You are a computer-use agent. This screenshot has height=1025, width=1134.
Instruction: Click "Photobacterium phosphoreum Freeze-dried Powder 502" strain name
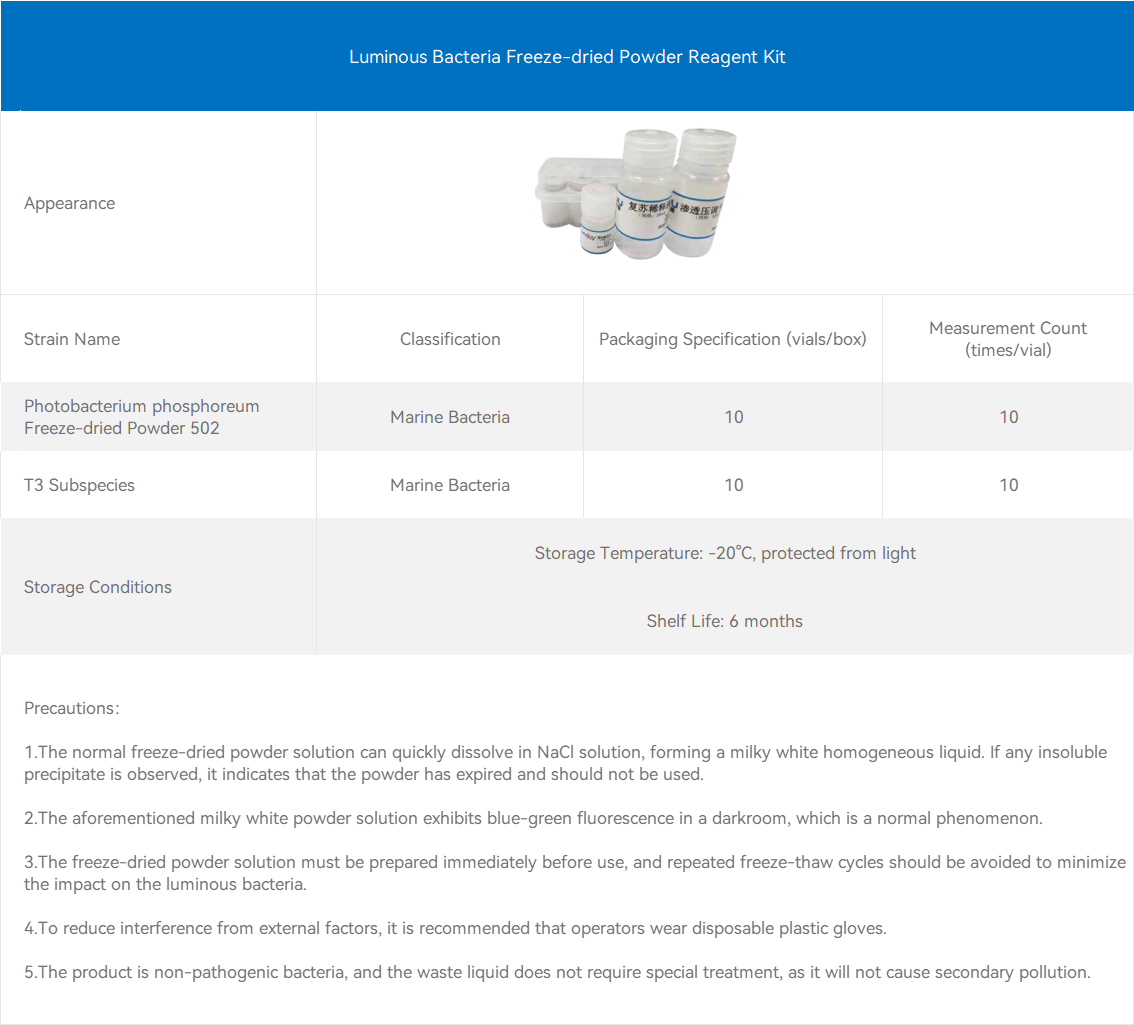142,417
